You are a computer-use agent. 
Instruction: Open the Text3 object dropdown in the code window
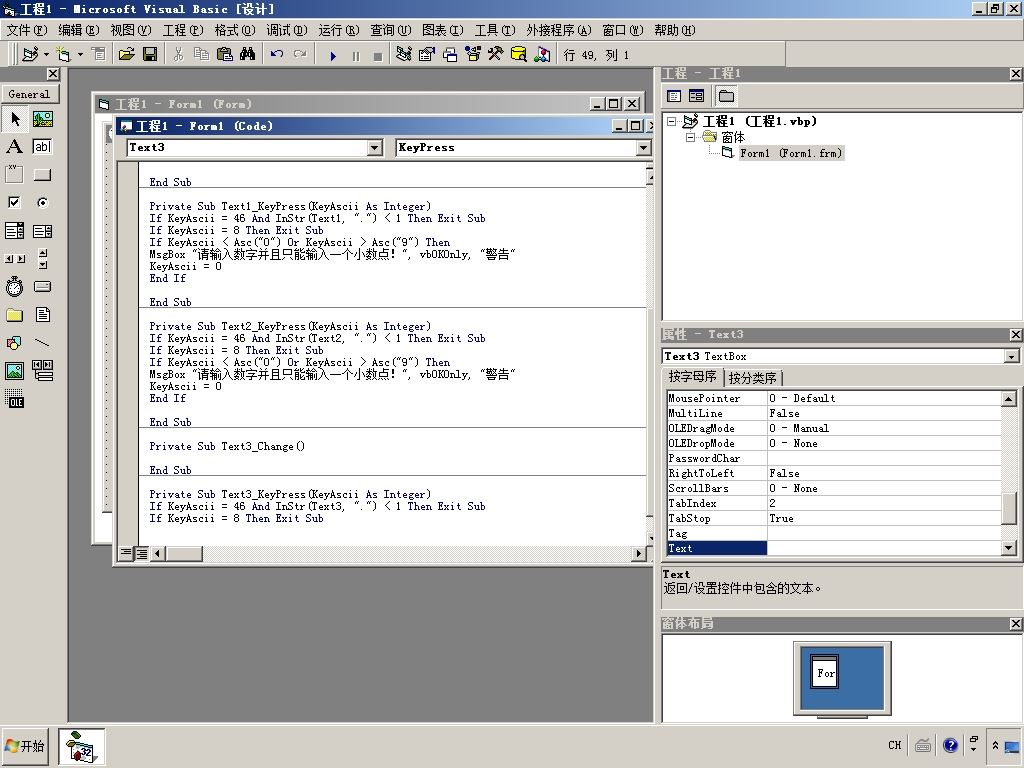coord(375,148)
